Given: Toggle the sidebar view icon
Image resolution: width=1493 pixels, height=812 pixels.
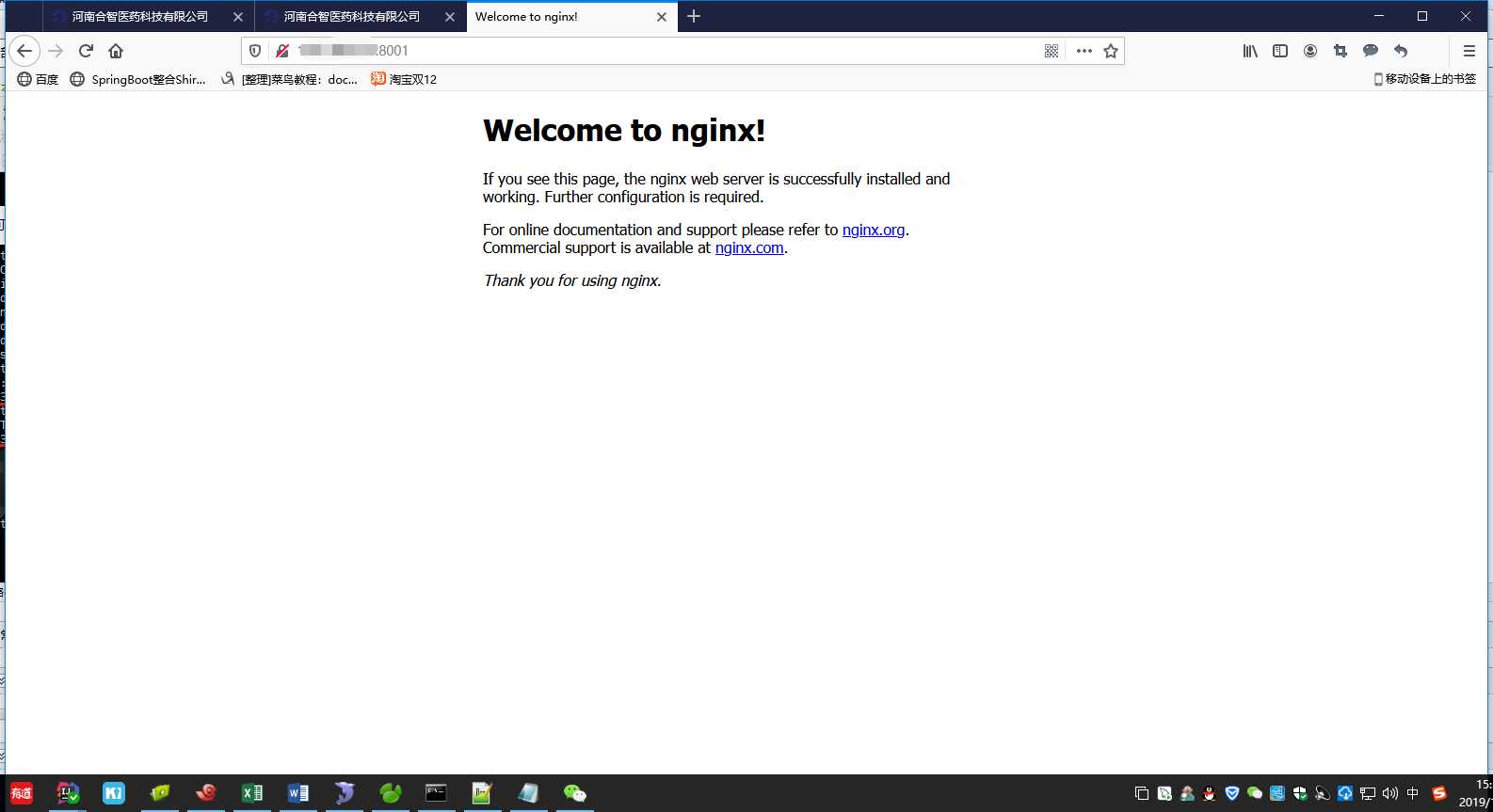Looking at the screenshot, I should pos(1280,51).
